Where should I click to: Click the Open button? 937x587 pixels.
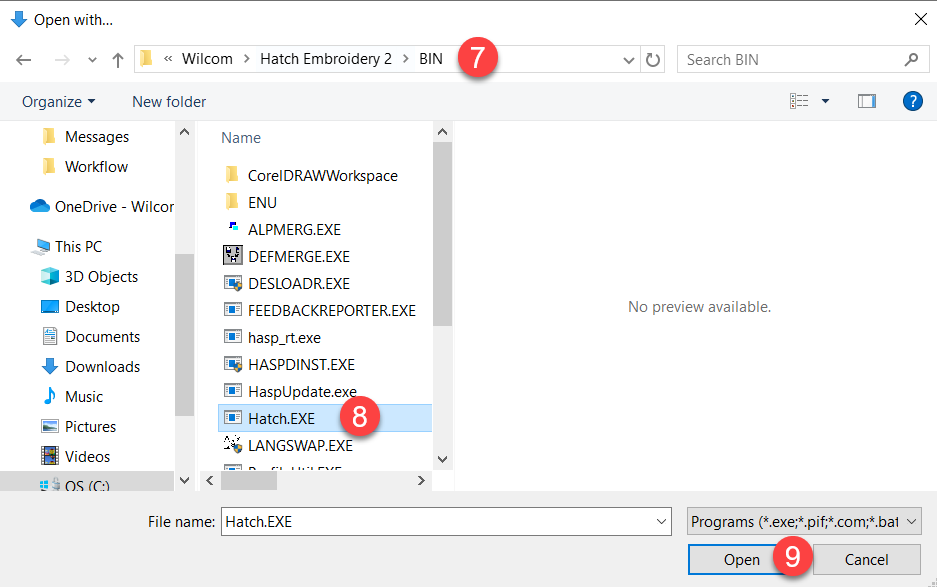[742, 560]
